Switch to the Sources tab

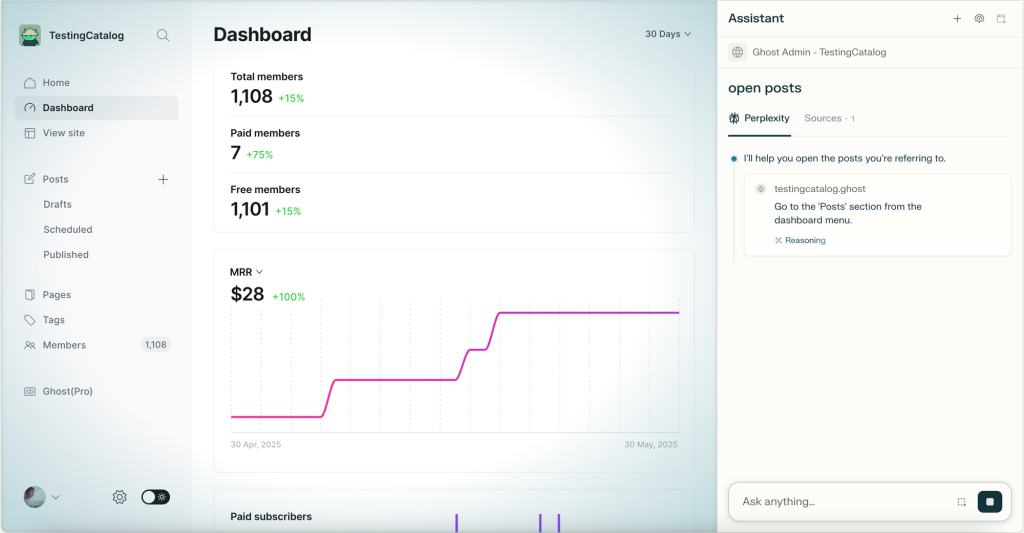(x=829, y=118)
